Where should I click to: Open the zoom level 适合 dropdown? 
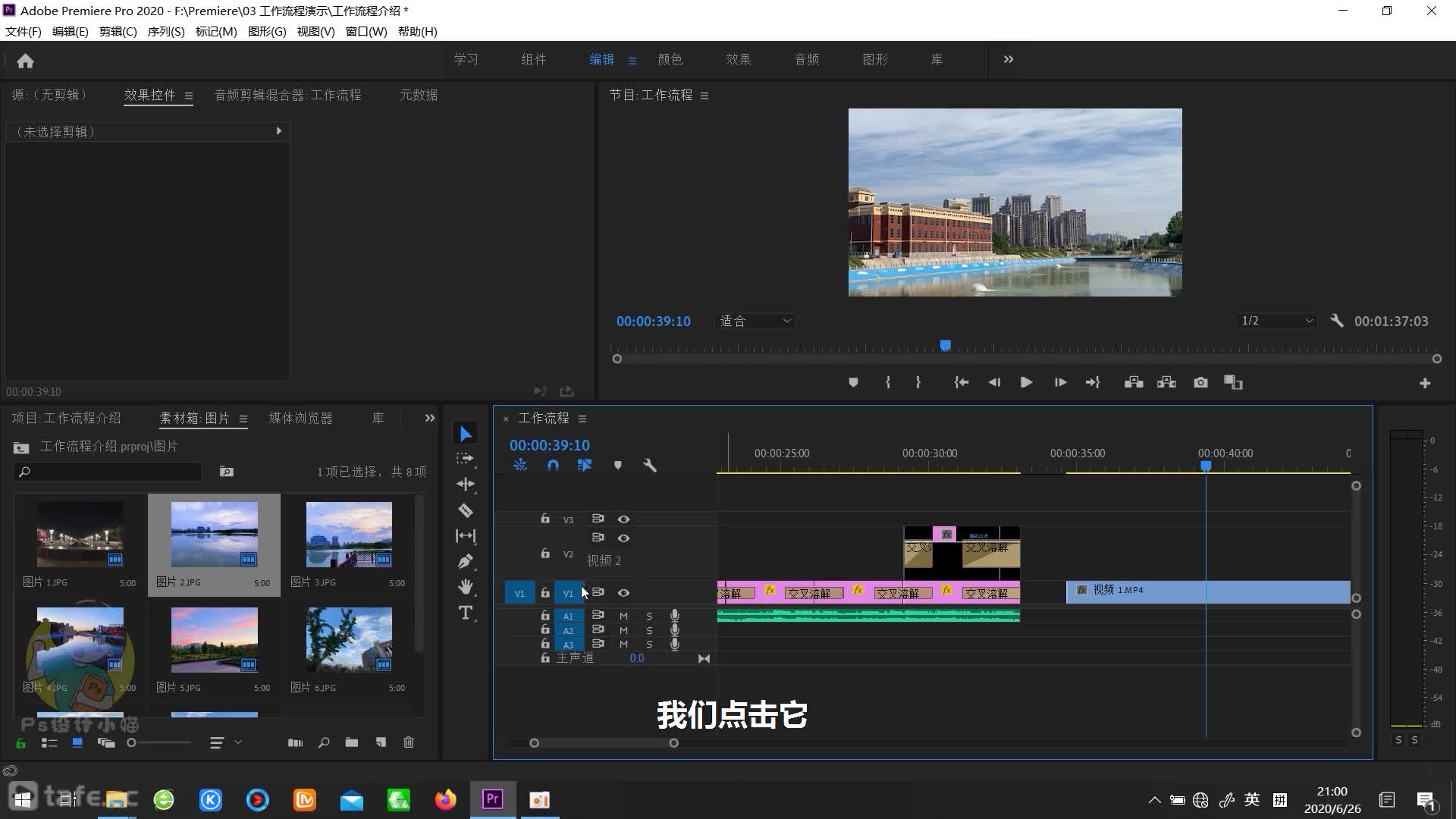[755, 321]
